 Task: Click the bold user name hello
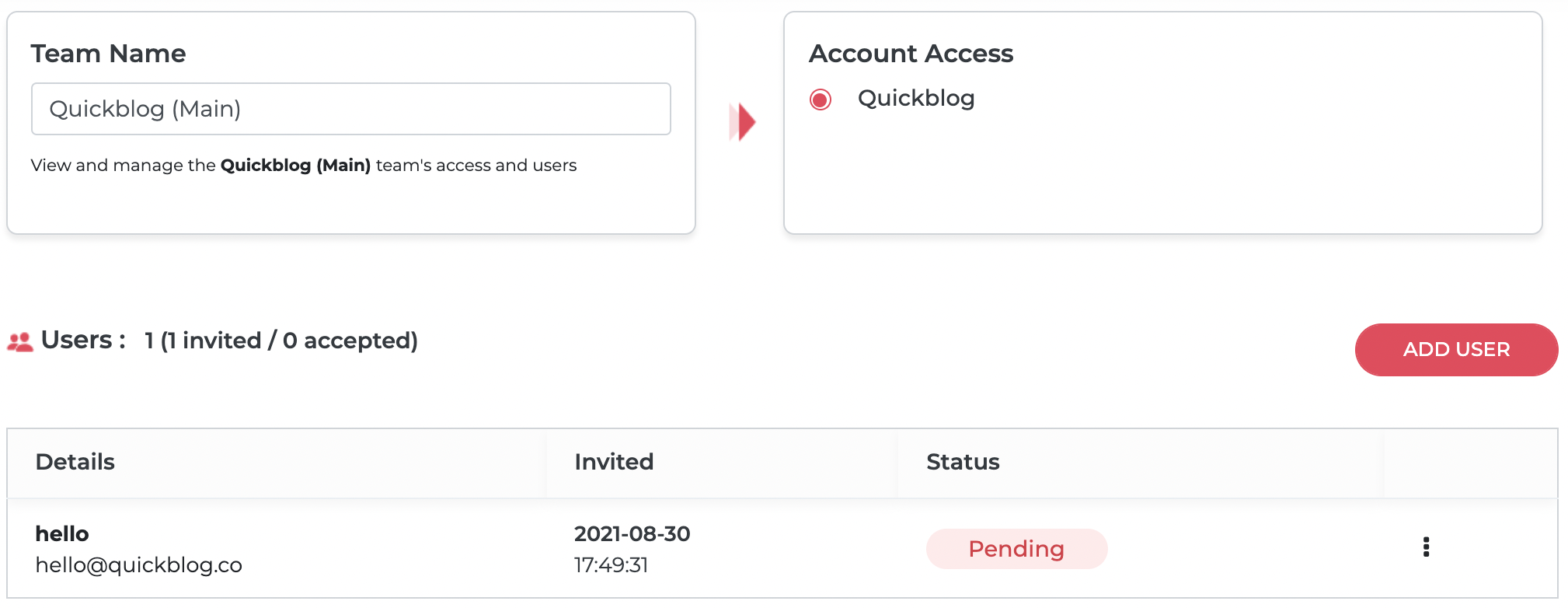coord(62,534)
